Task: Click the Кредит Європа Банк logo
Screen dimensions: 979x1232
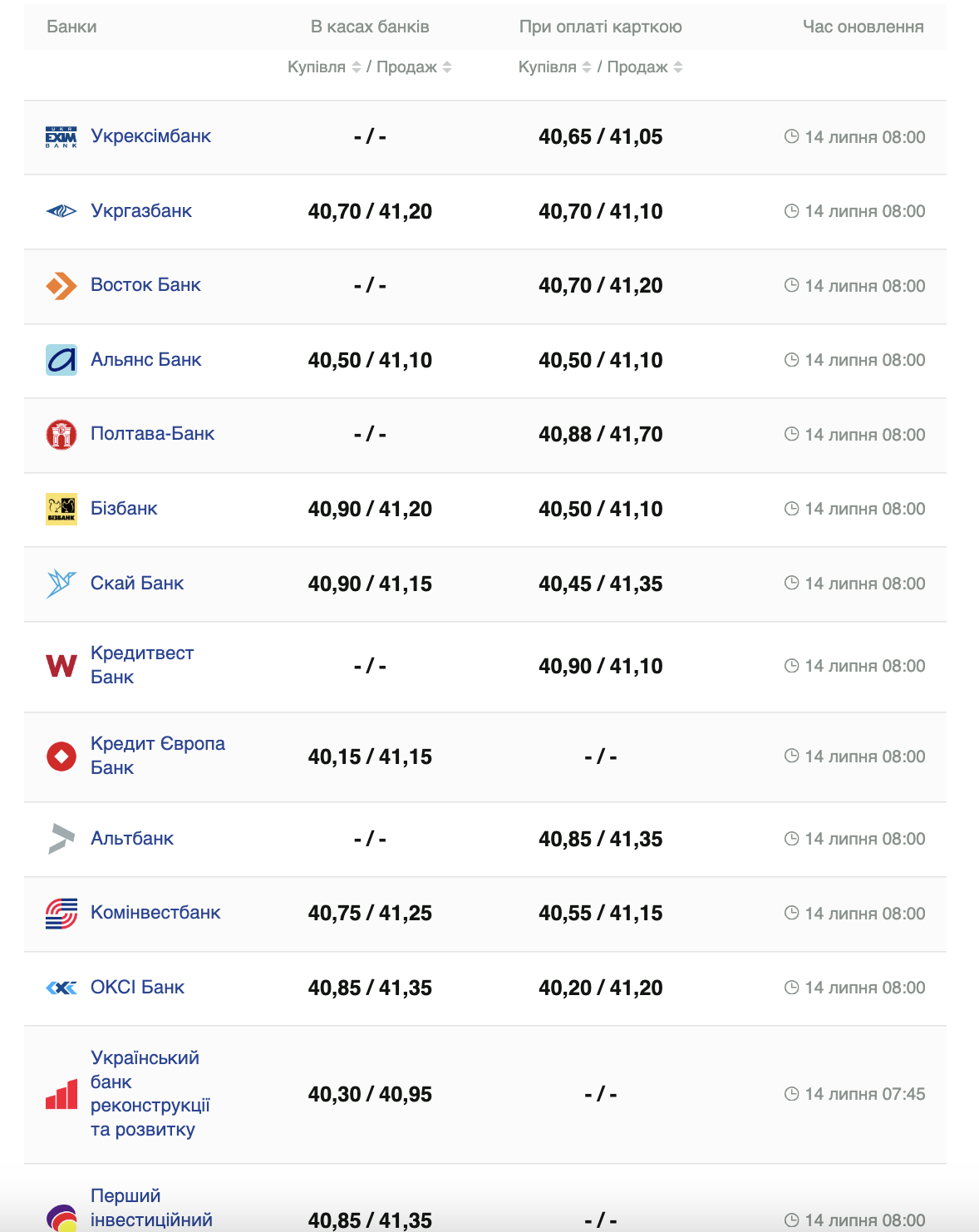Action: pos(61,756)
